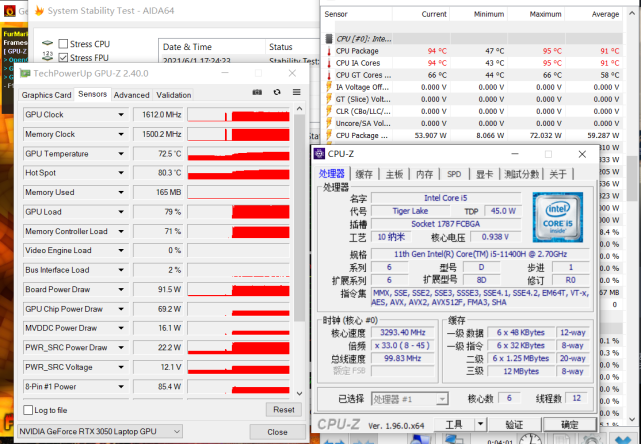
Task: Switch to 主板 tab in CPU-Z
Action: coord(394,174)
